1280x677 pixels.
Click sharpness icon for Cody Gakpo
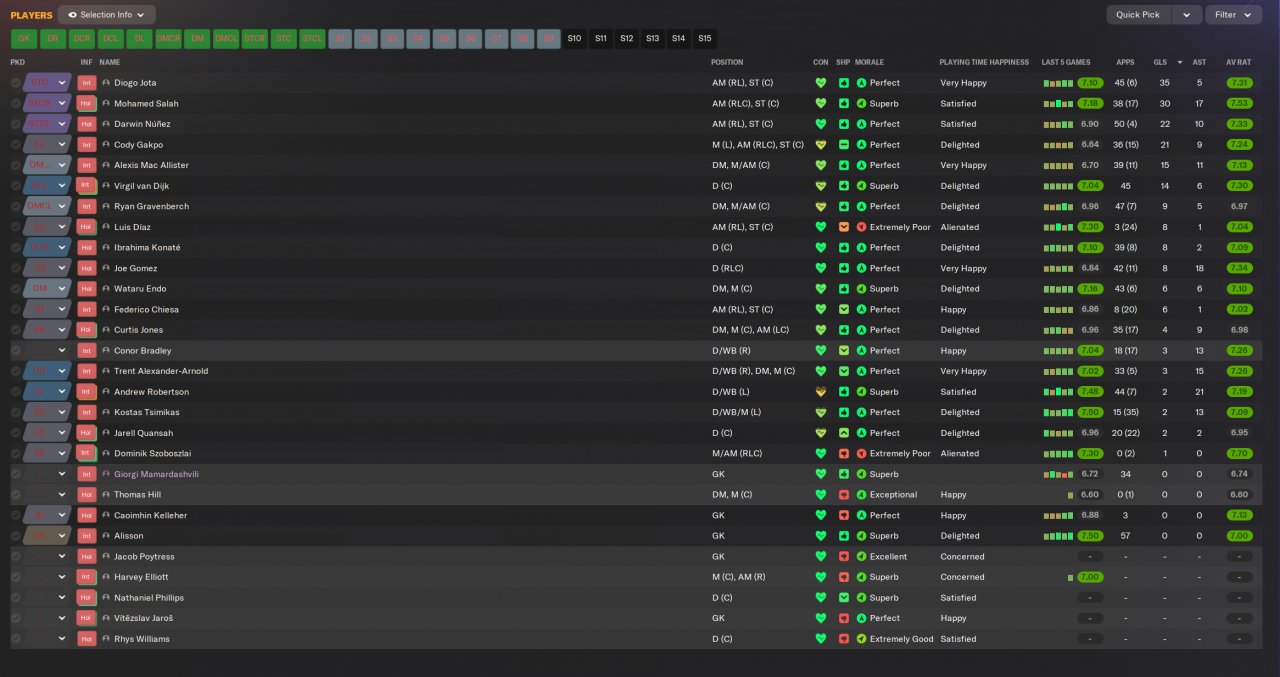pyautogui.click(x=844, y=145)
